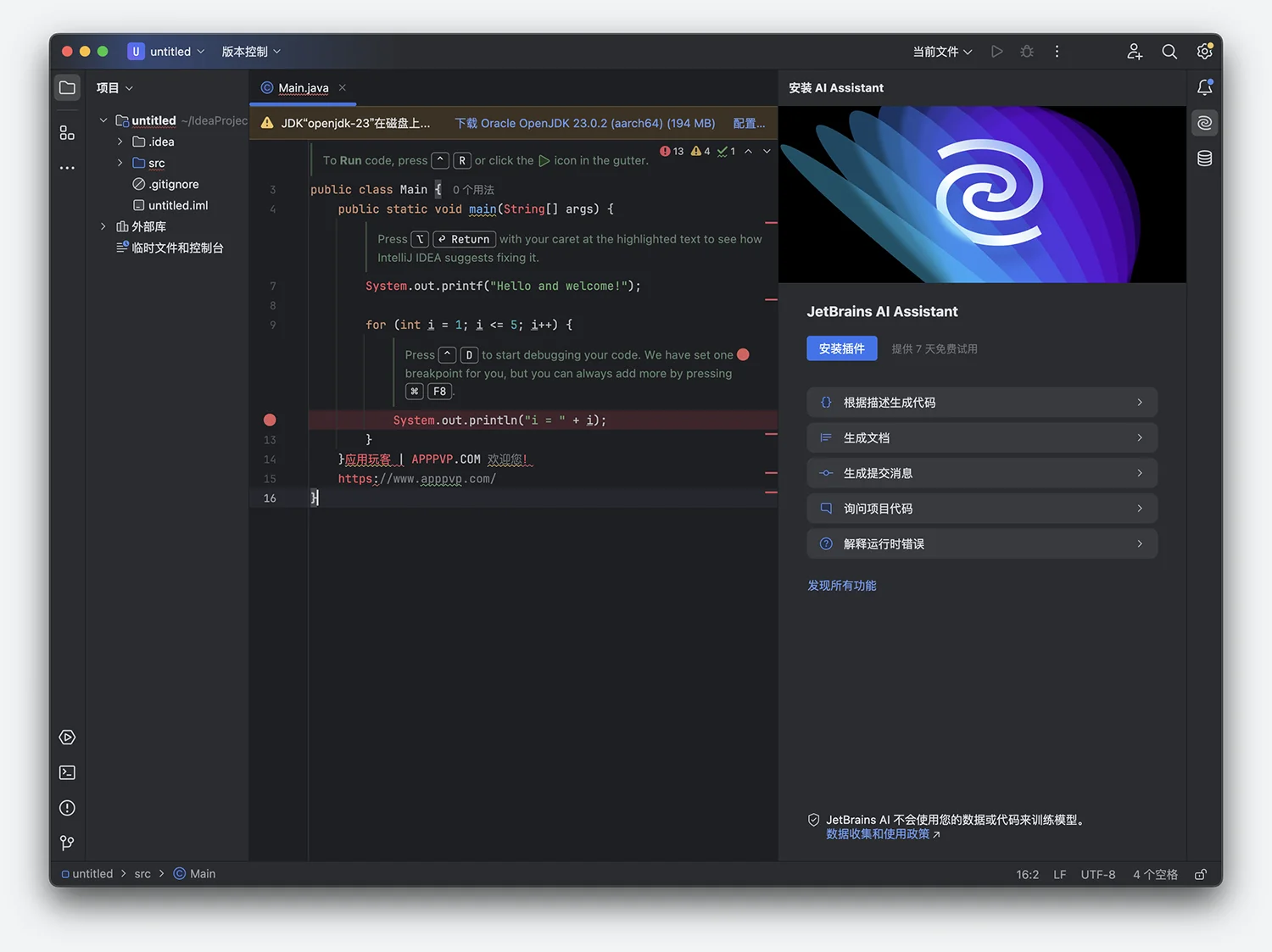Image resolution: width=1272 pixels, height=952 pixels.
Task: Open the more actions vertical dots menu
Action: 1057,52
